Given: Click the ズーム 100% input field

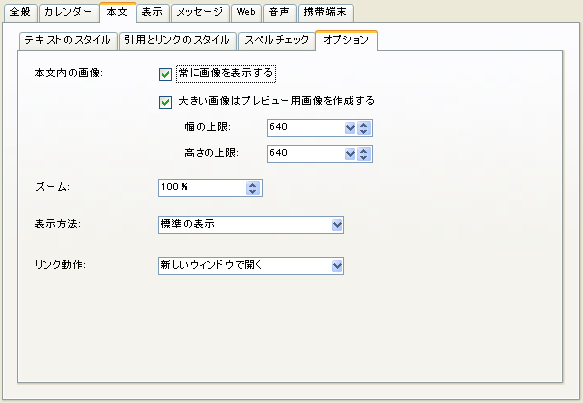Looking at the screenshot, I should pyautogui.click(x=202, y=188).
